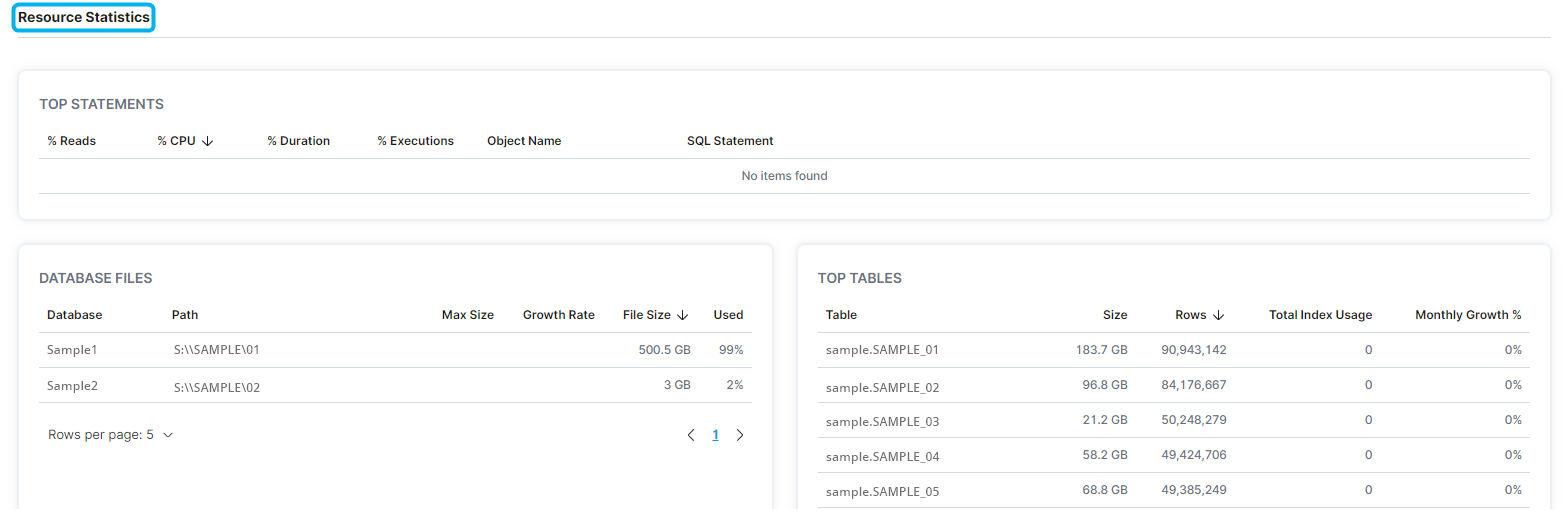Sort database files by Growth Rate

click(558, 315)
